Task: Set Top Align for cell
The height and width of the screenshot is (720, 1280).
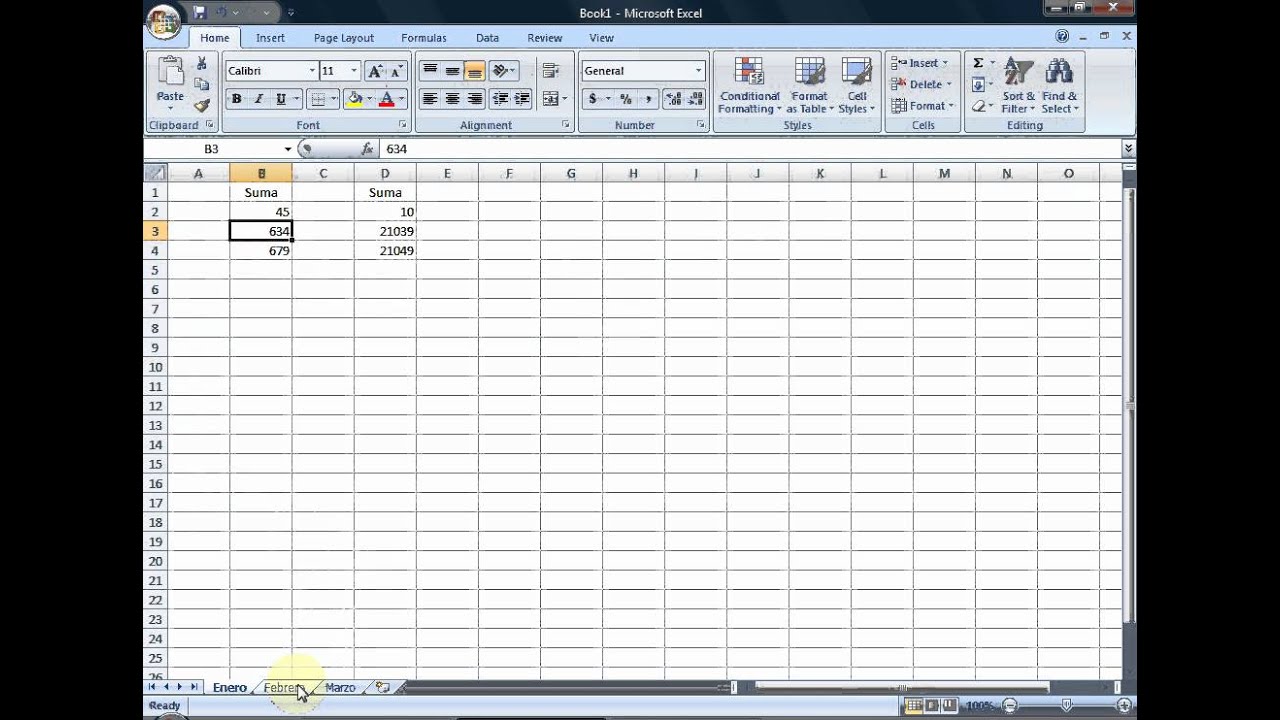Action: point(430,71)
